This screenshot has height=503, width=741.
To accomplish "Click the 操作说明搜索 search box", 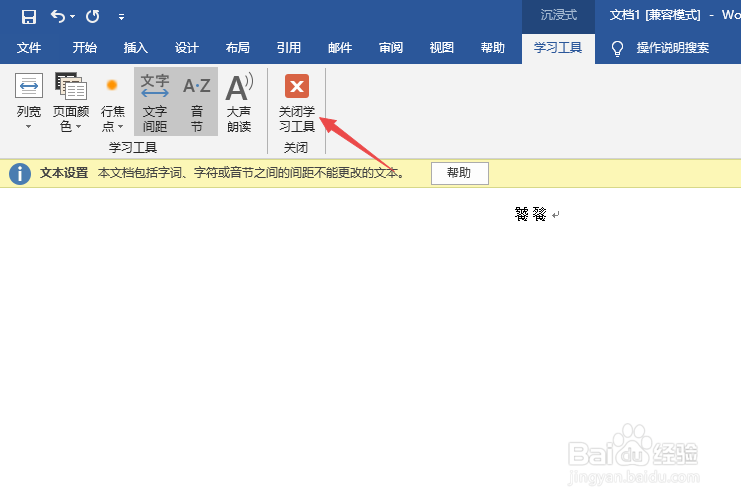I will [673, 48].
